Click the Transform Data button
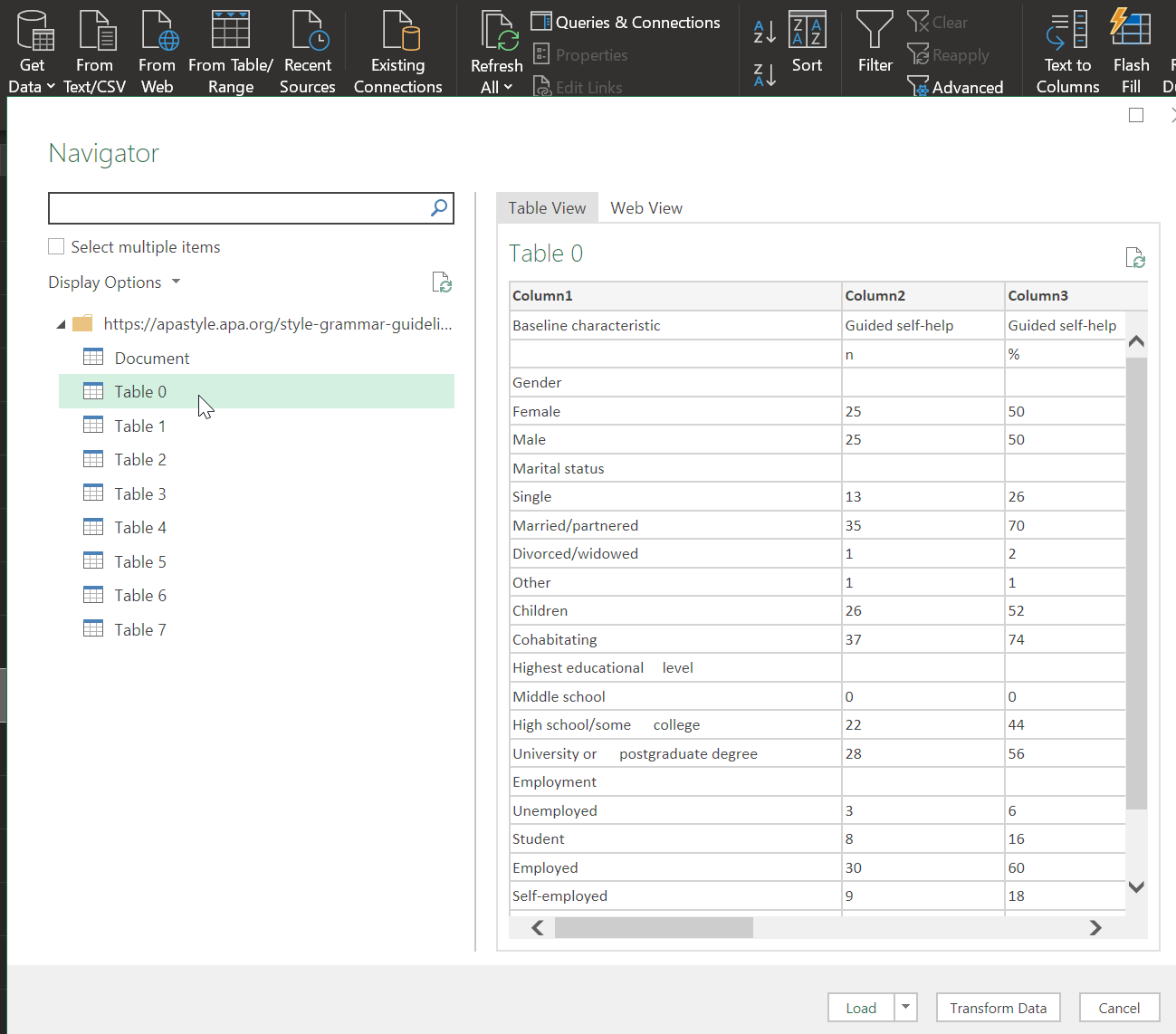 pyautogui.click(x=998, y=1007)
